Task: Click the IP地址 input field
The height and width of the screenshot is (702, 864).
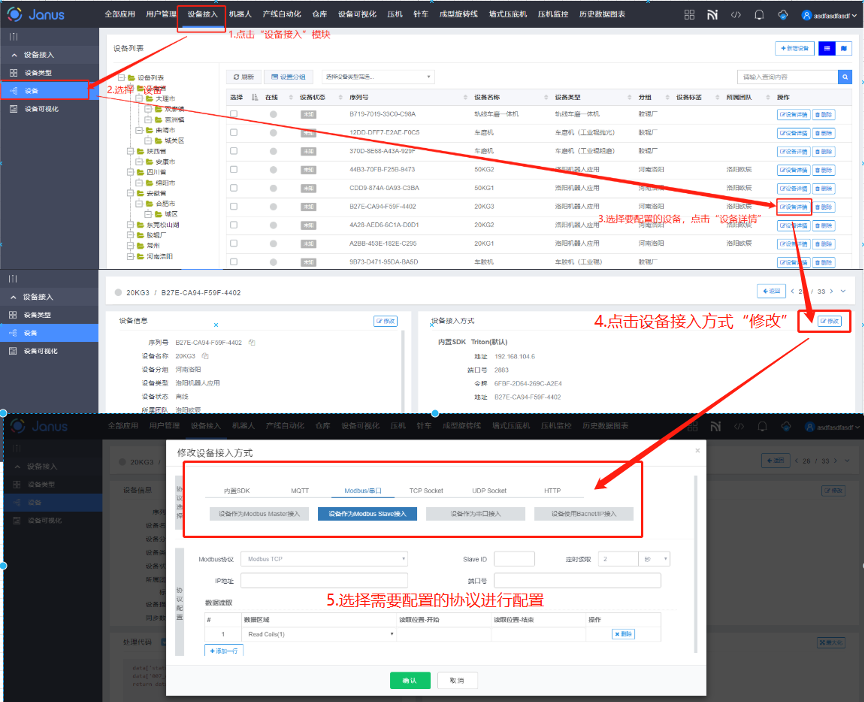Action: 324,581
